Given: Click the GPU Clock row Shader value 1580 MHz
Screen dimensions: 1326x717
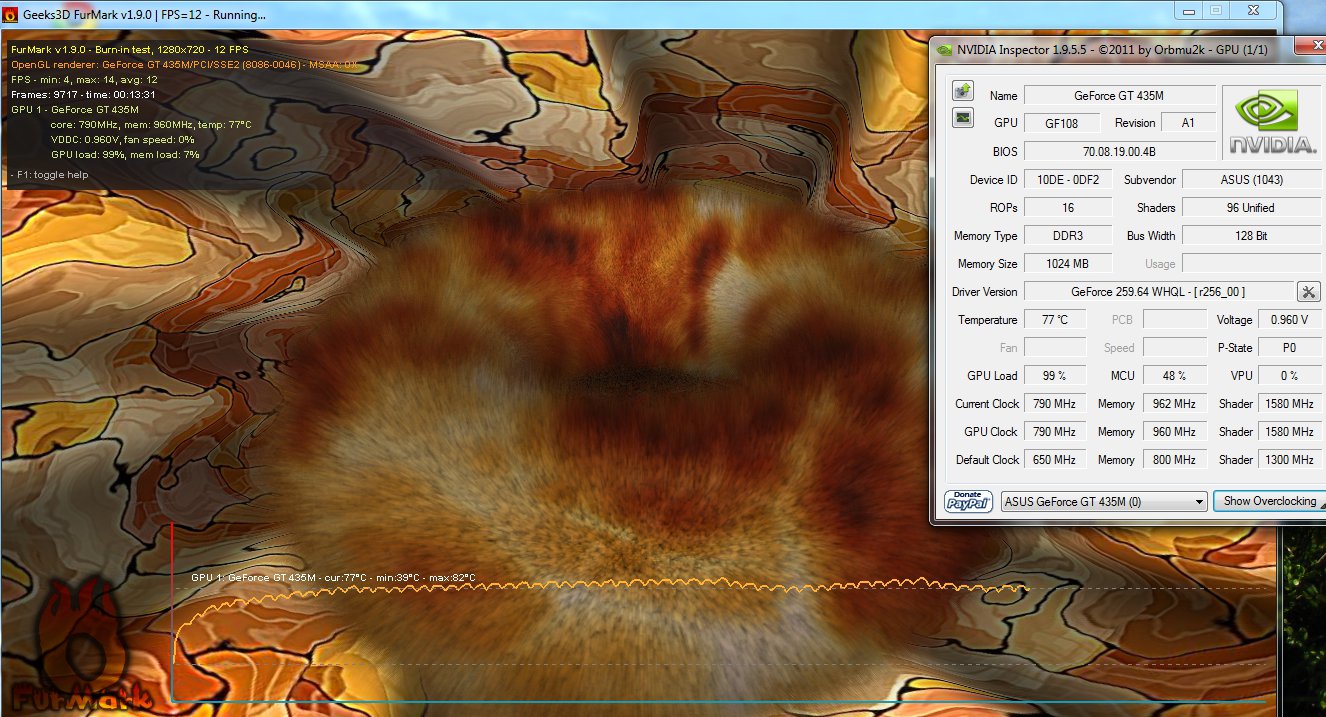Looking at the screenshot, I should click(x=1290, y=432).
